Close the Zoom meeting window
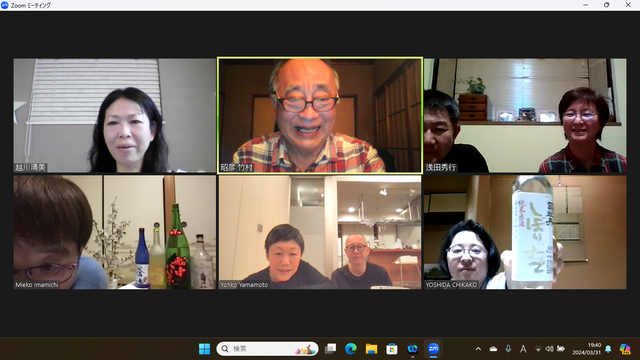Screen dimensions: 640x360 click(628, 5)
